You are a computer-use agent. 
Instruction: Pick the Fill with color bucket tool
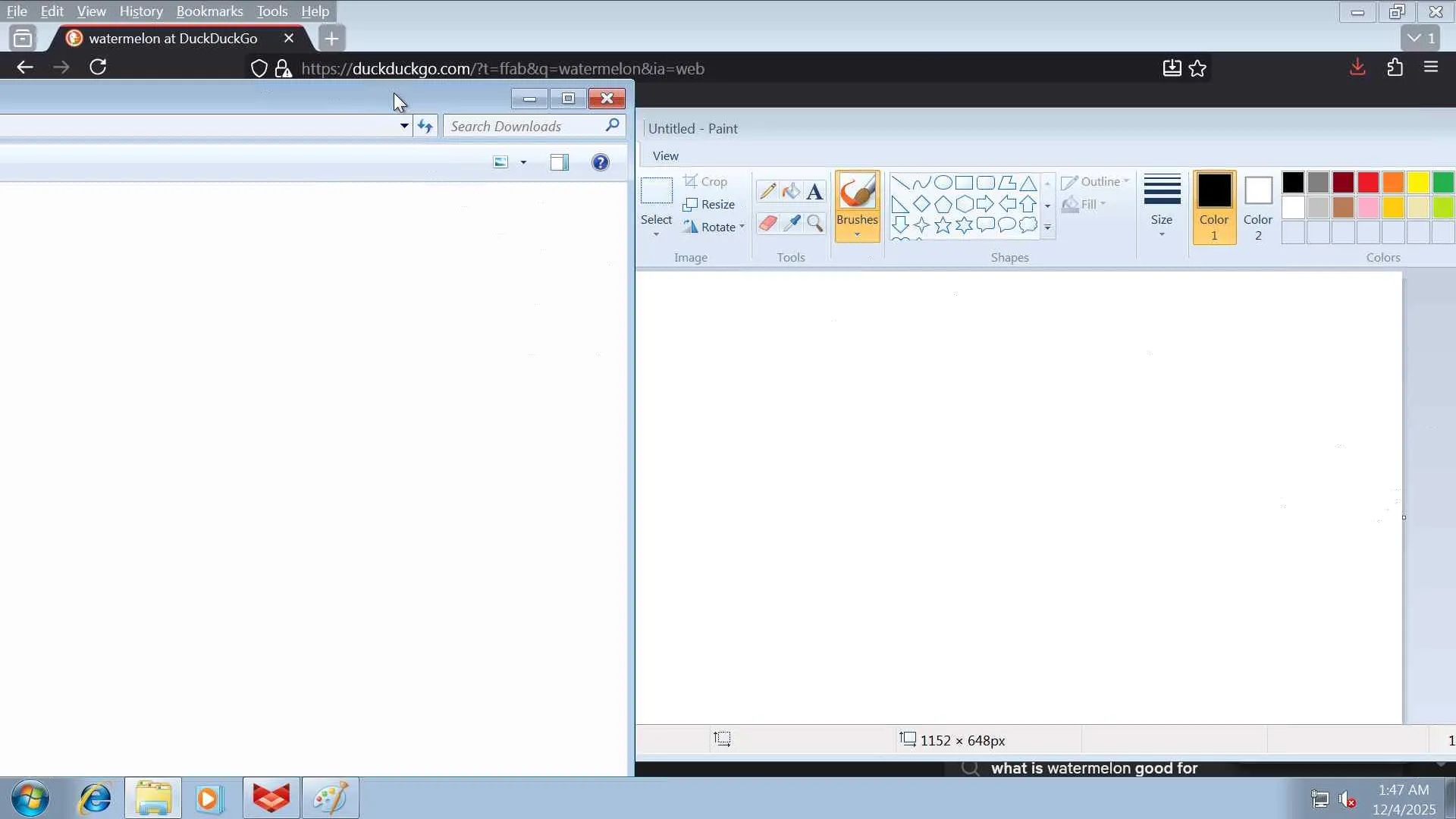[791, 191]
